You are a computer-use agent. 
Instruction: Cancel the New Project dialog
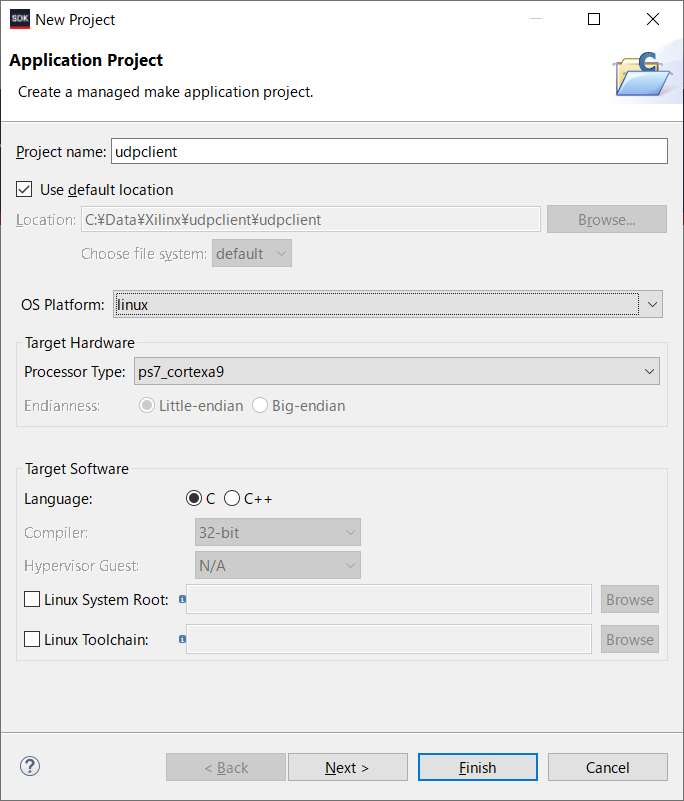coord(607,767)
